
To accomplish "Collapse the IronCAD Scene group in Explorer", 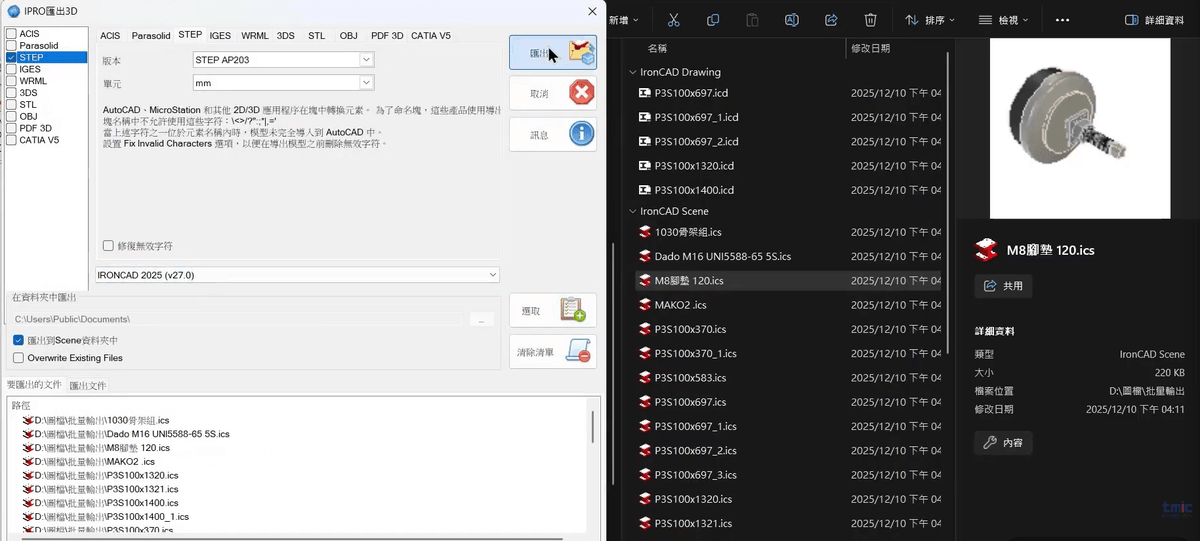I will coord(632,211).
